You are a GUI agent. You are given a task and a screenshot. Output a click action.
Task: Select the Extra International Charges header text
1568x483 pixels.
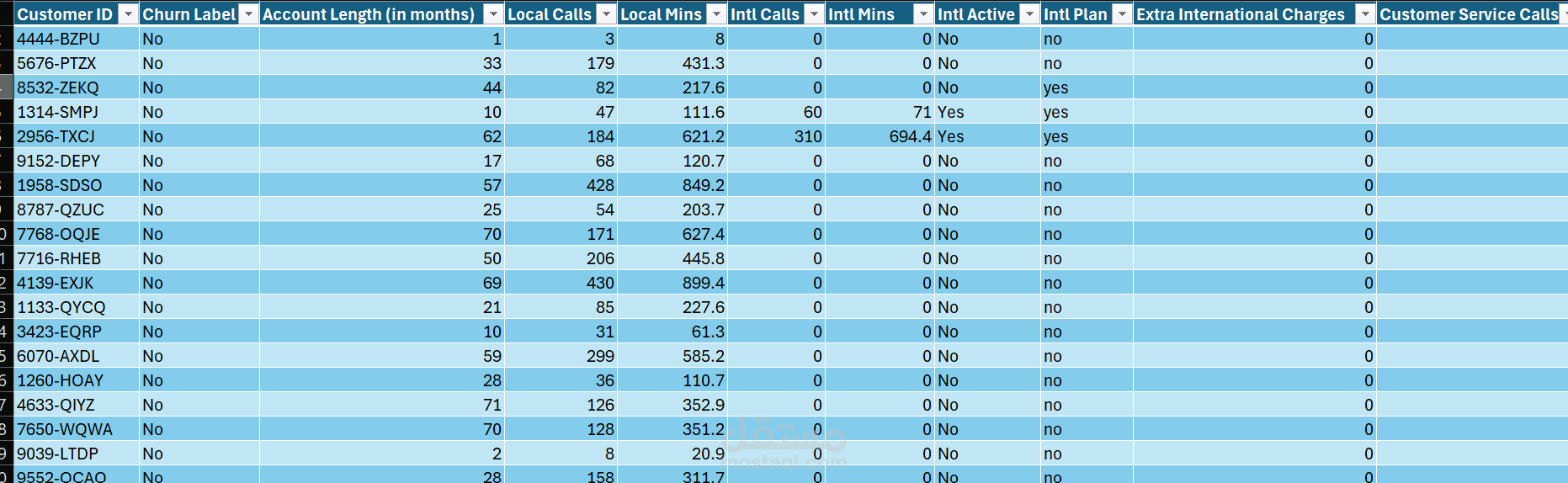(1241, 14)
